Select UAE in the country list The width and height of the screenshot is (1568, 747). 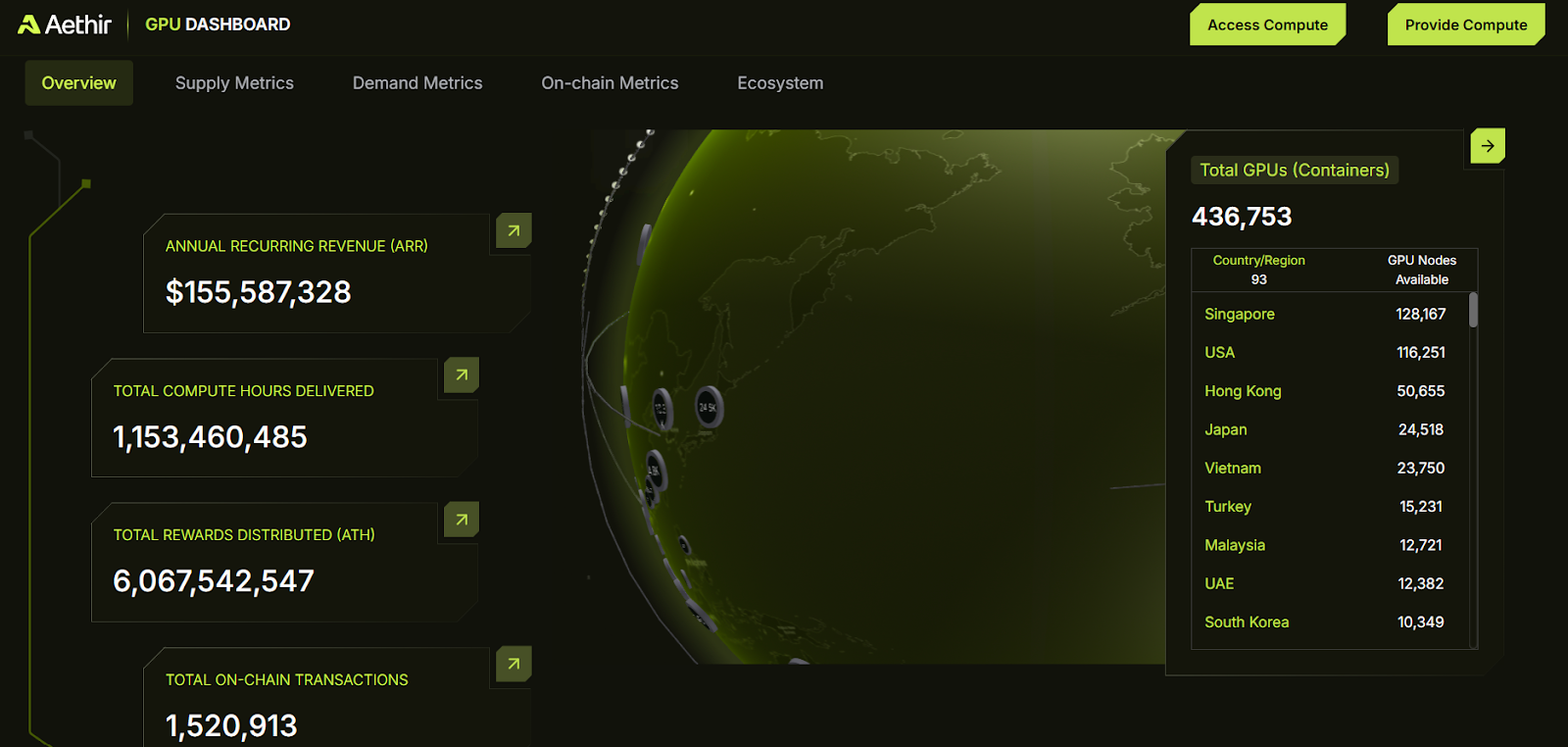1219,583
